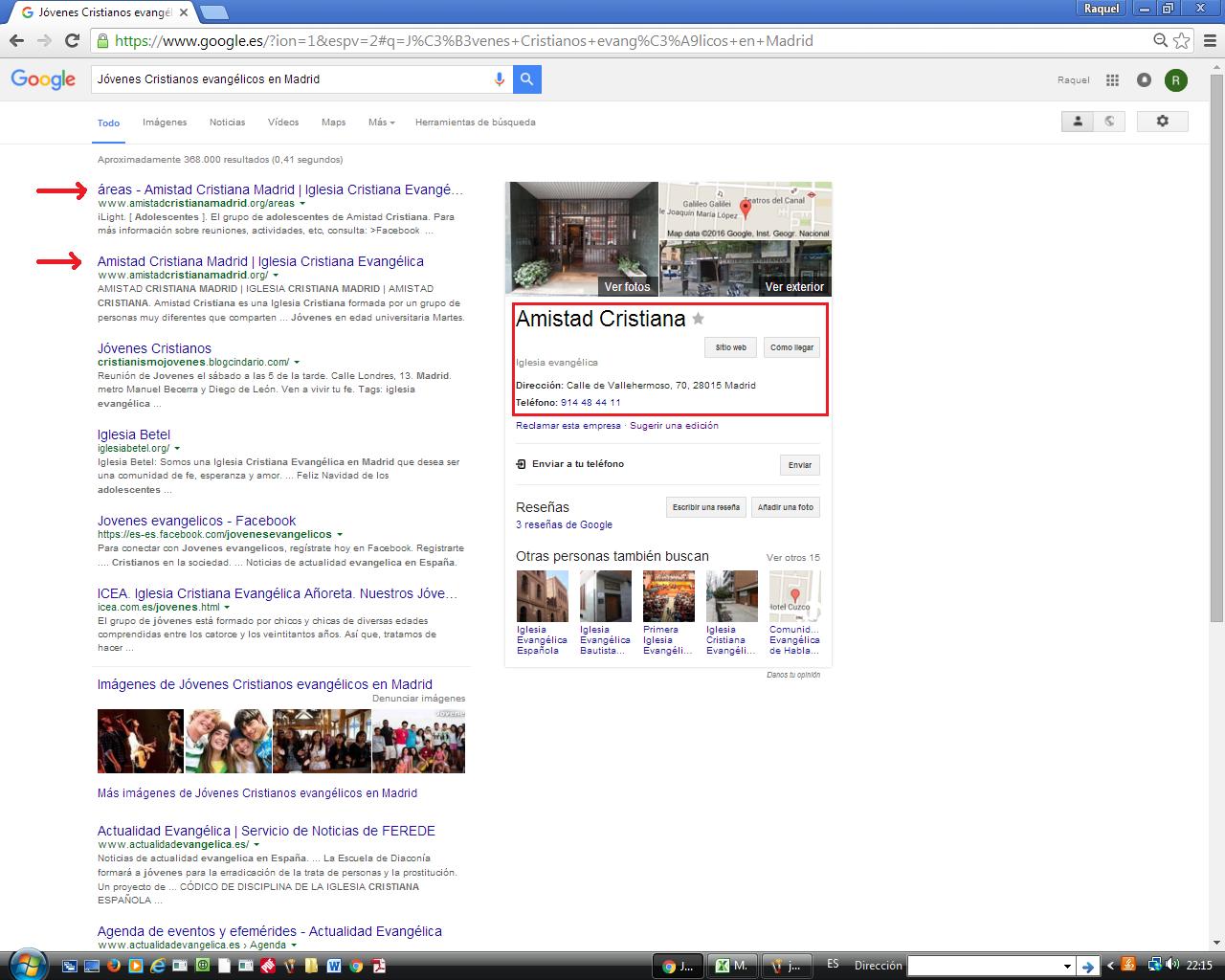
Task: Open the Windows Start menu
Action: (27, 965)
